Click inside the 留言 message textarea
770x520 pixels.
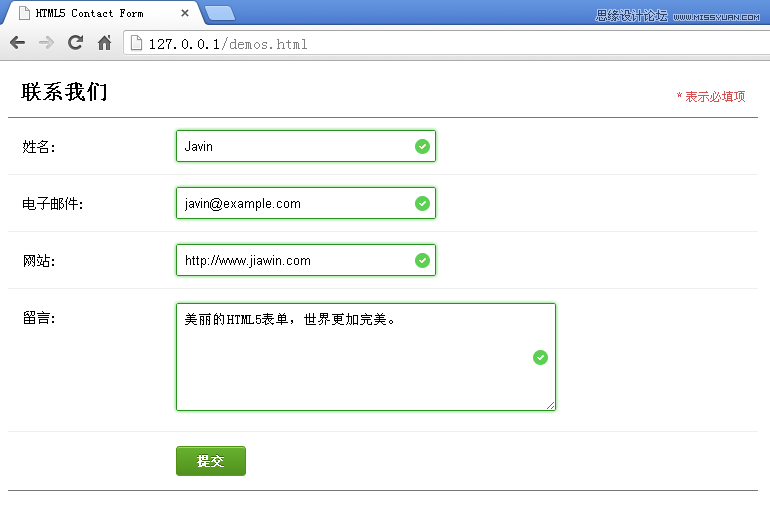tap(366, 357)
